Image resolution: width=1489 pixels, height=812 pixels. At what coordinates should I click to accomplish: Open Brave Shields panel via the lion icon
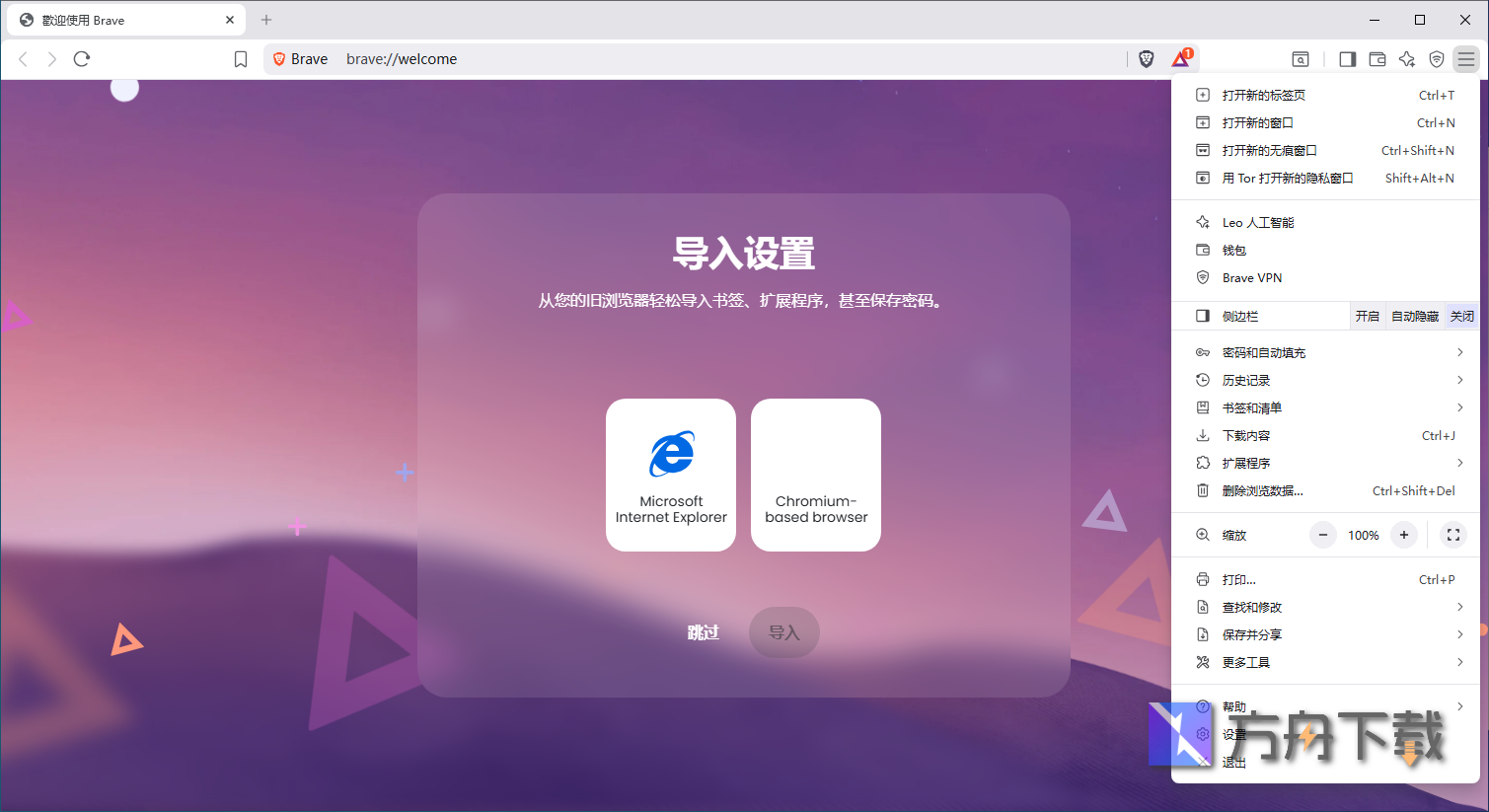(x=1146, y=58)
